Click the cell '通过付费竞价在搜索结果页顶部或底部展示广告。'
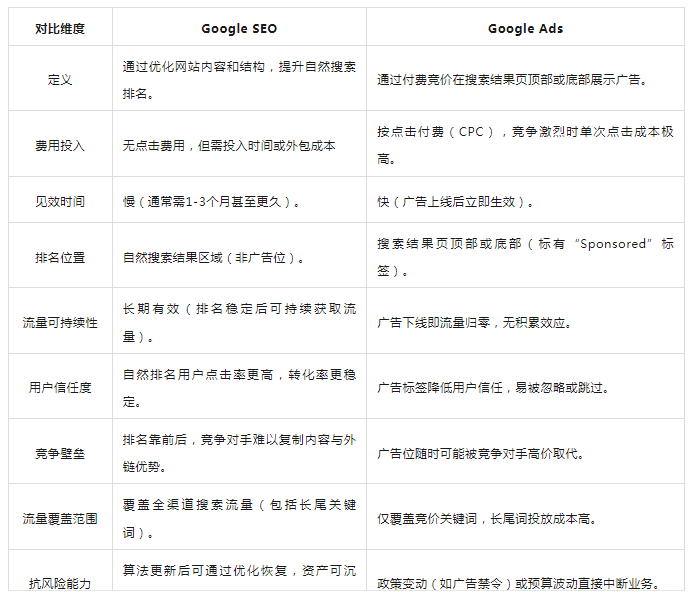 click(525, 78)
